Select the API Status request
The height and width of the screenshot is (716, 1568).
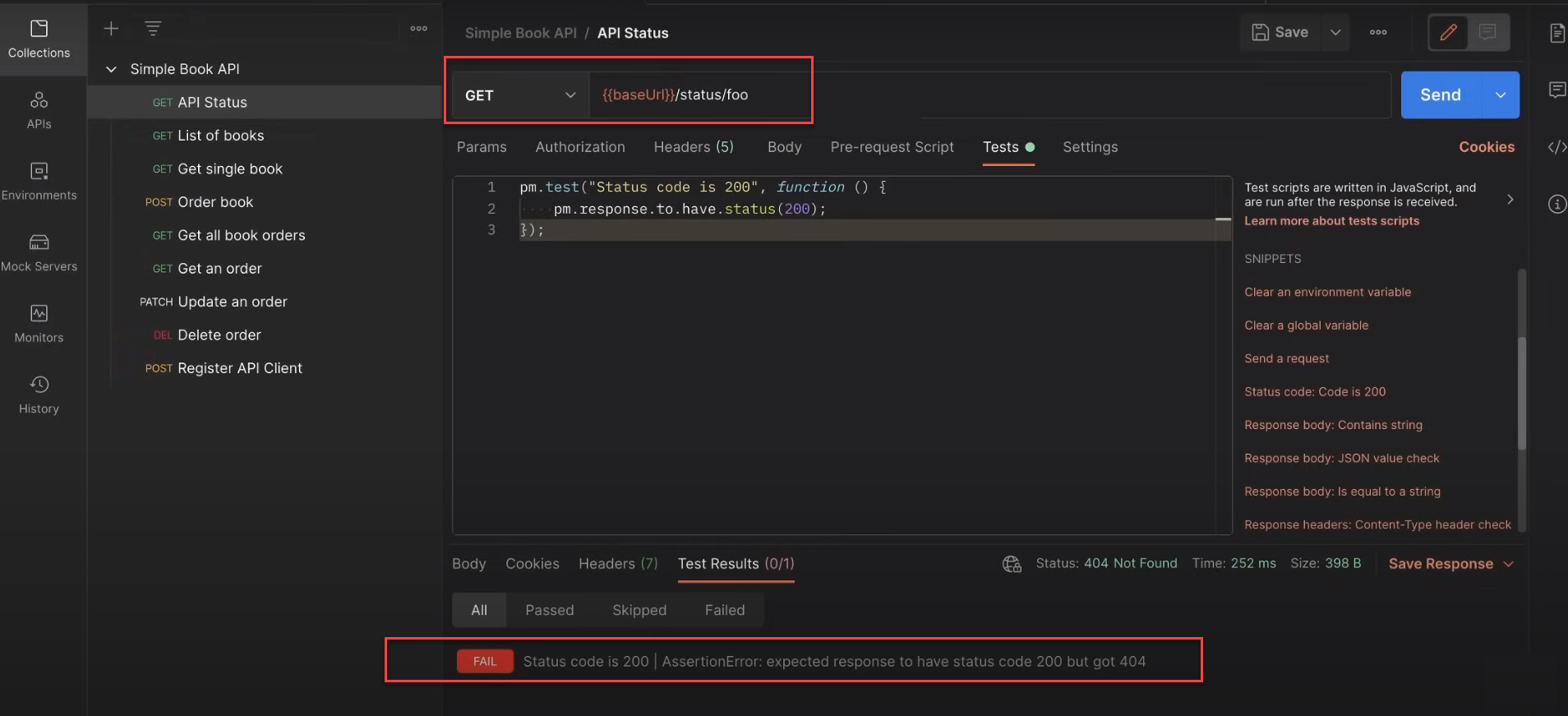[x=265, y=103]
